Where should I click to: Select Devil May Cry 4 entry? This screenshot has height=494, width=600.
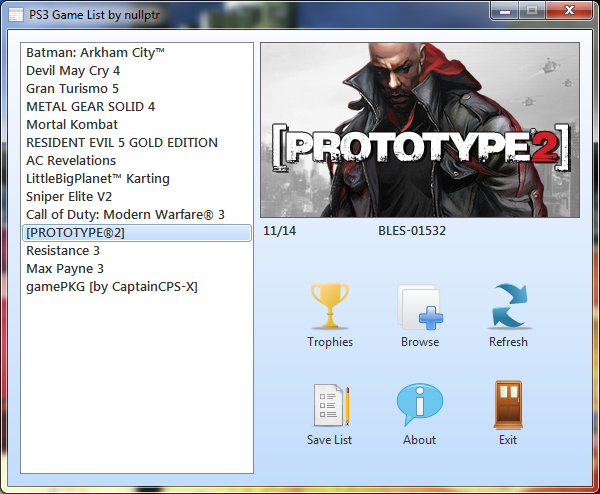[x=137, y=71]
